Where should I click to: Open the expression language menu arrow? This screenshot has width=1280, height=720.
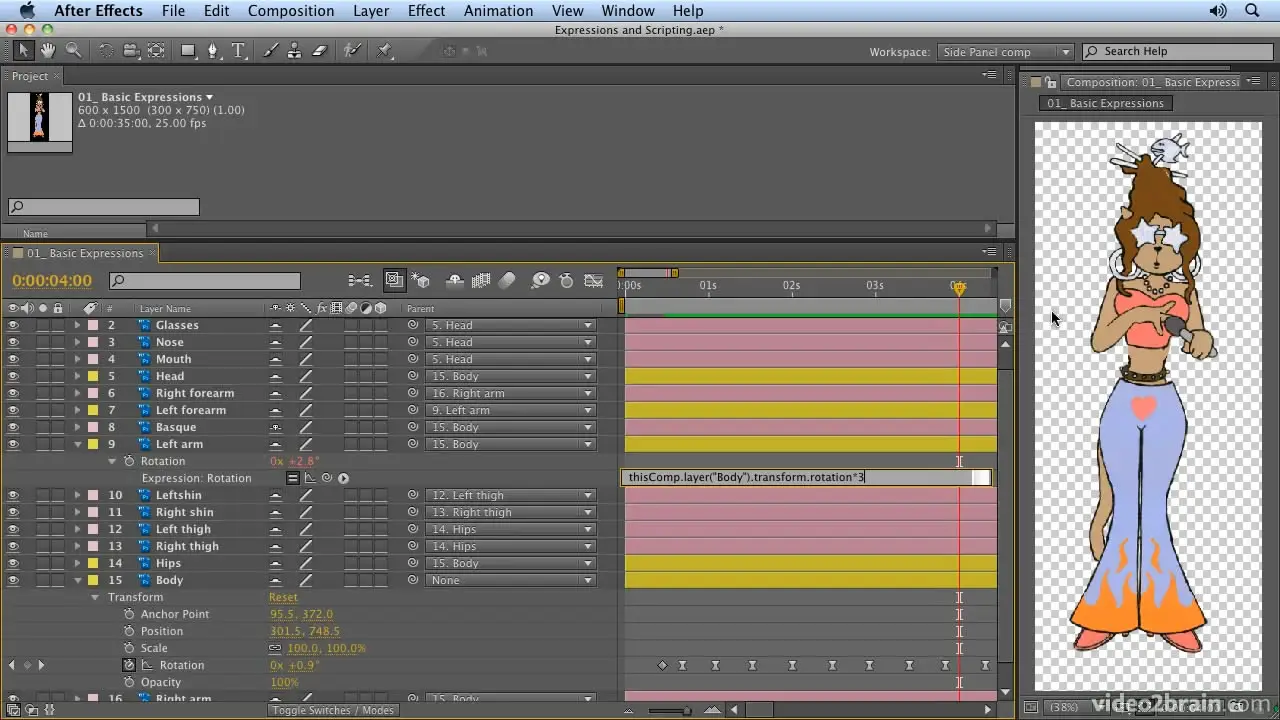[343, 478]
